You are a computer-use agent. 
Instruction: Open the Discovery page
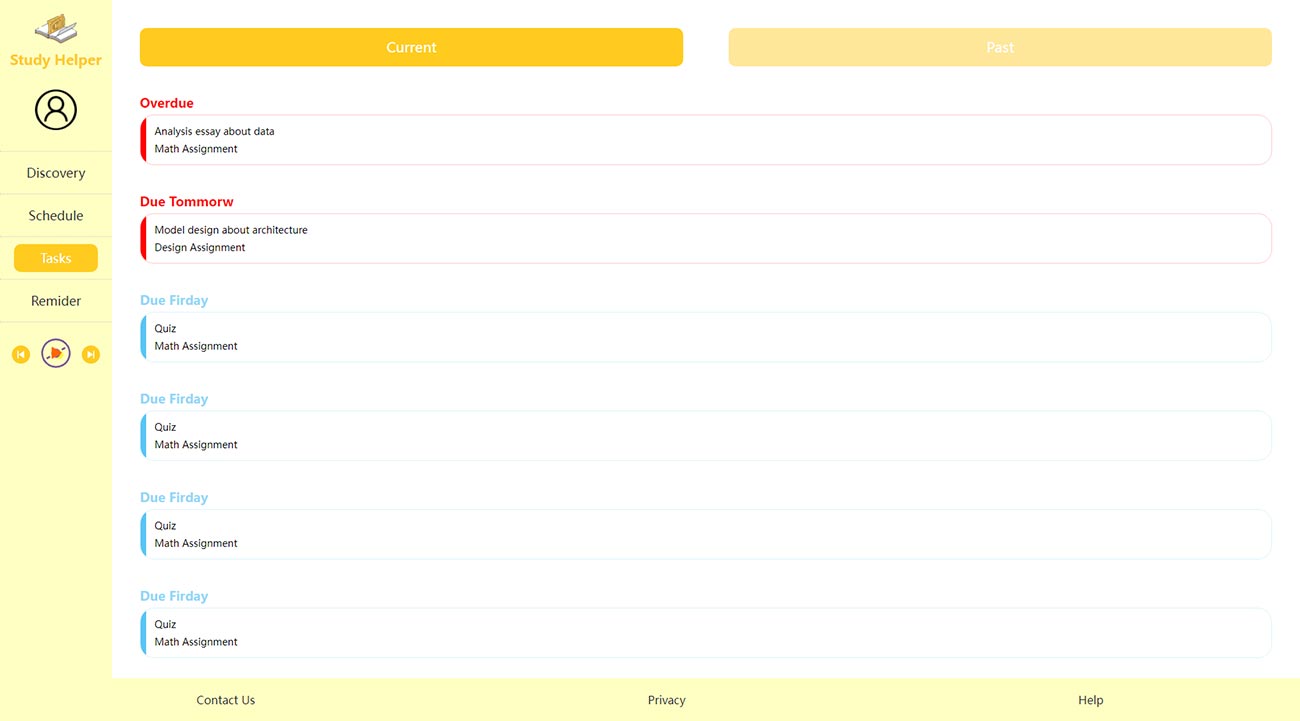coord(56,173)
